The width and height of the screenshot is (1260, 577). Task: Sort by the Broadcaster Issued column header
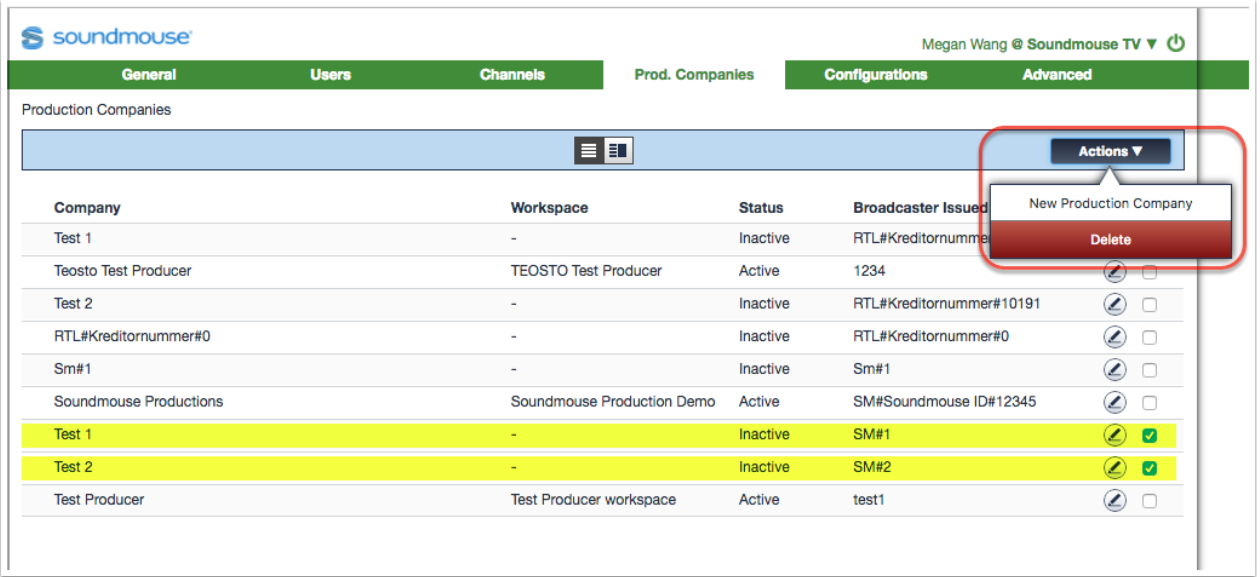[920, 208]
